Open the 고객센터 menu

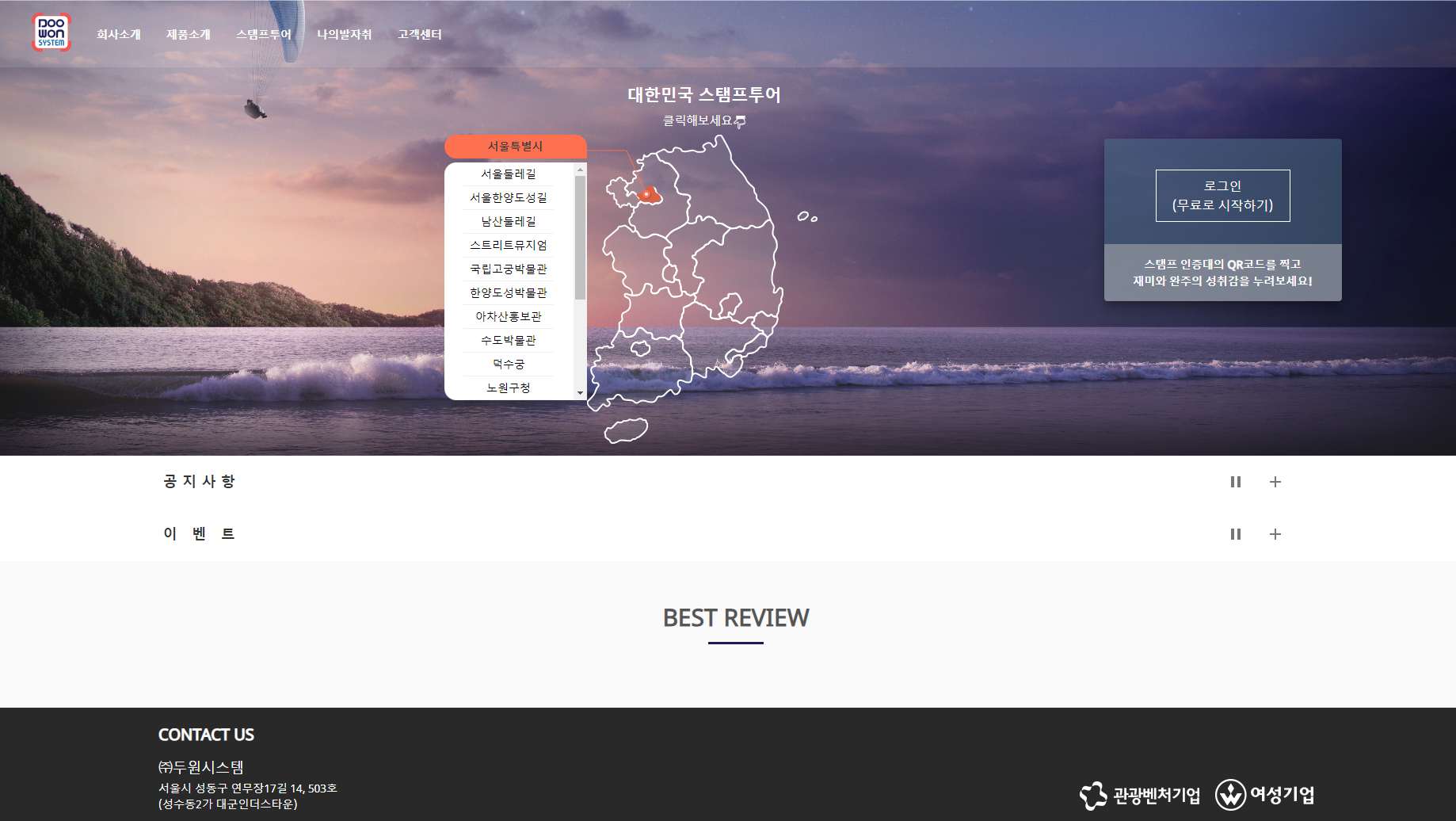[420, 34]
